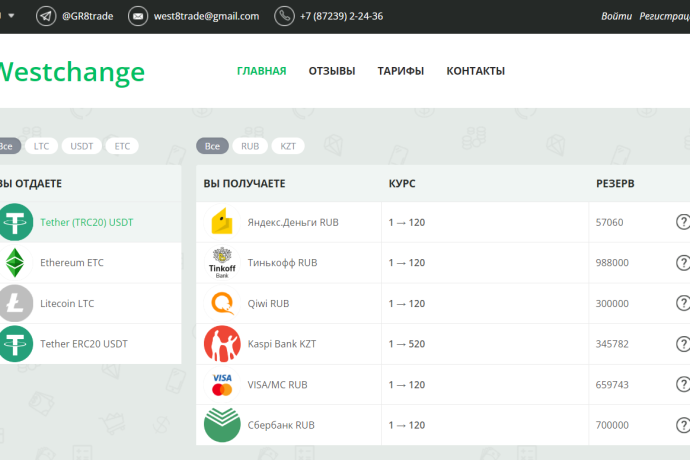Click the РЕЗЕРВ column header
The image size is (690, 460).
(x=615, y=184)
